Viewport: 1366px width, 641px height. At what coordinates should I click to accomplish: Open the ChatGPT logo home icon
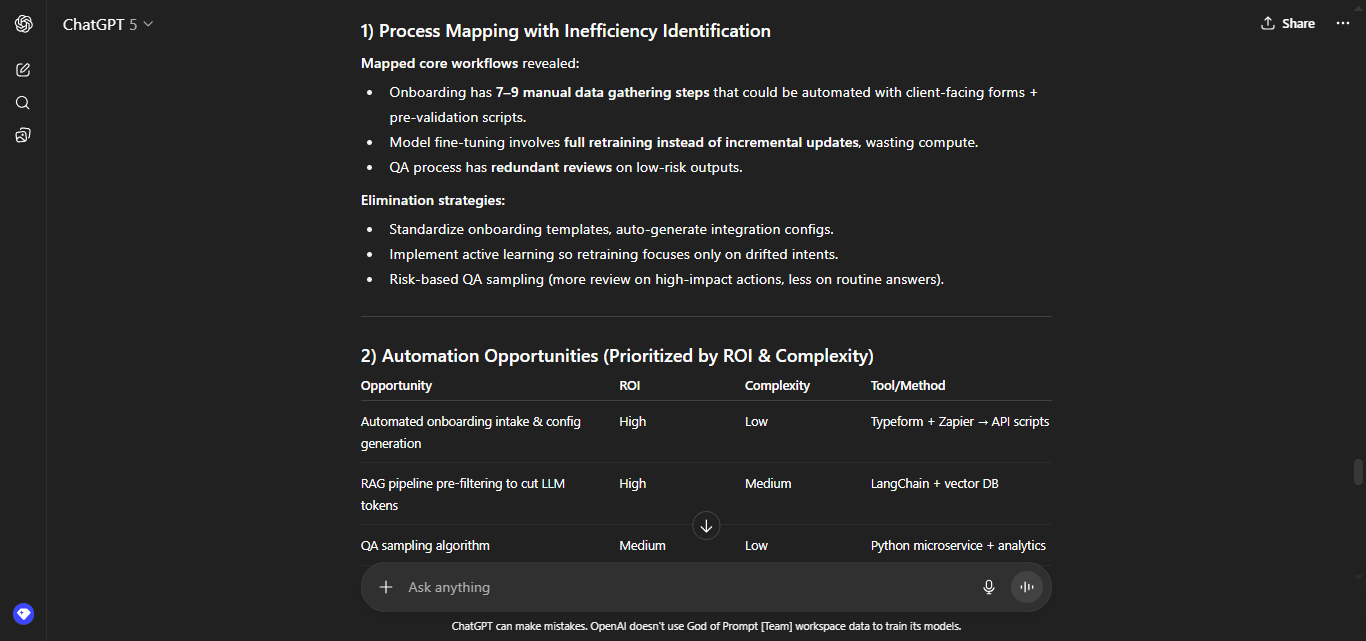point(23,24)
